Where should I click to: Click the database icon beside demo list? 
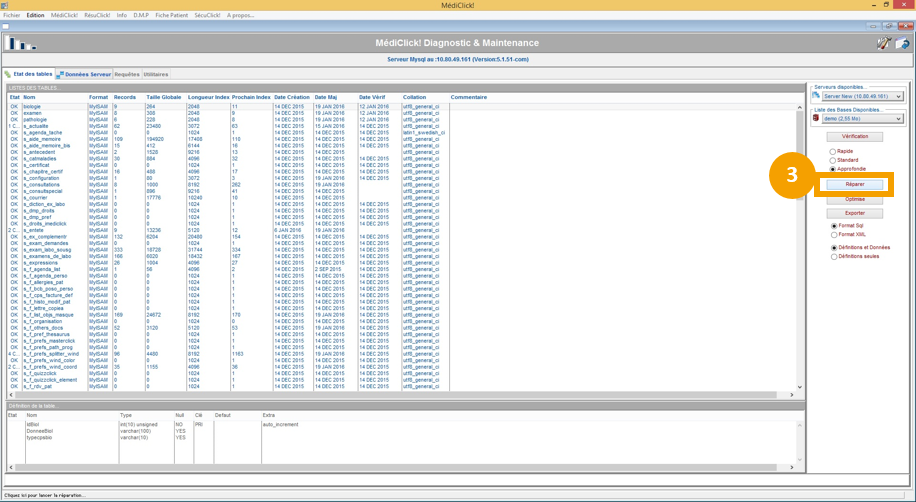tap(817, 118)
